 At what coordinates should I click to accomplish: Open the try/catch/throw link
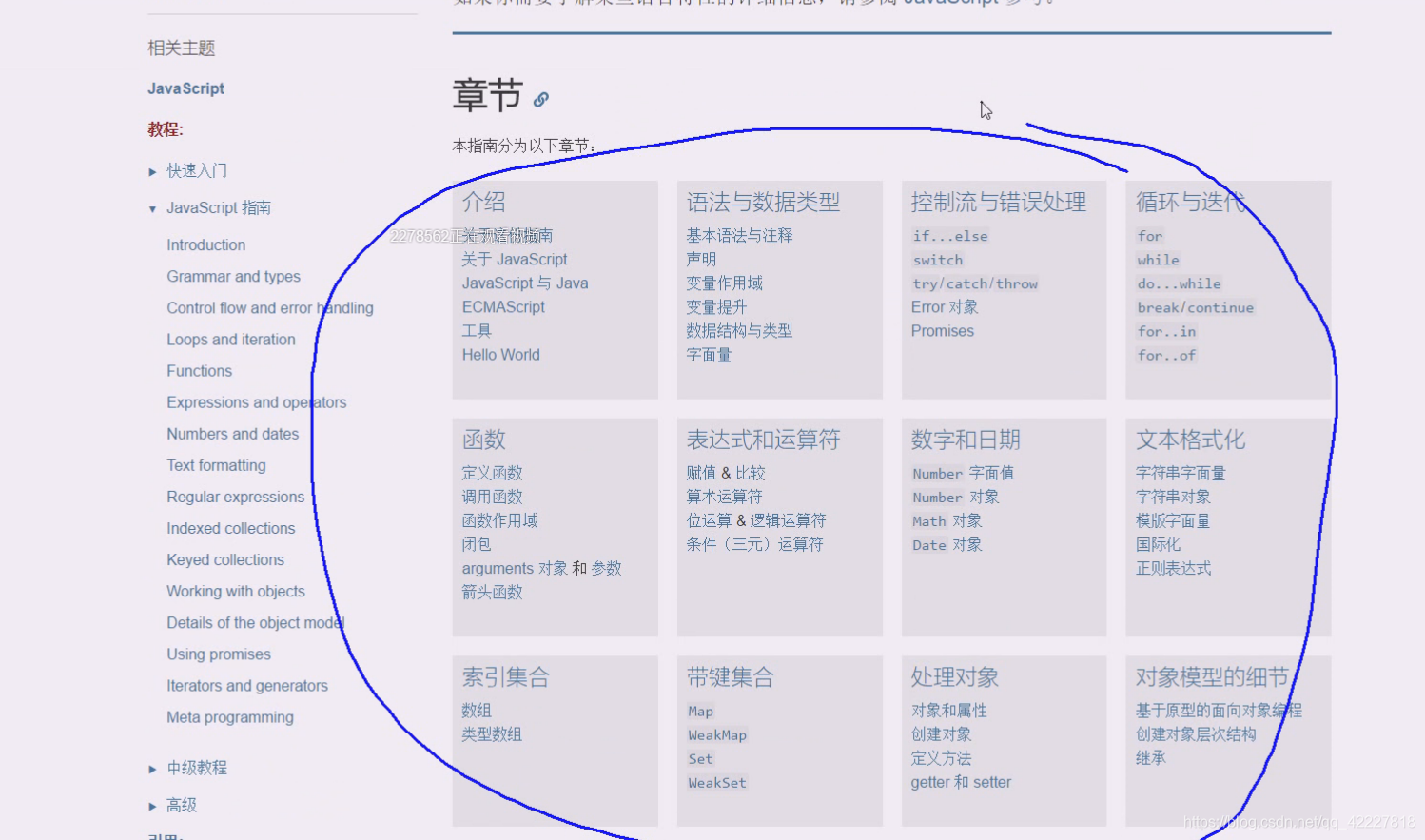(x=975, y=283)
